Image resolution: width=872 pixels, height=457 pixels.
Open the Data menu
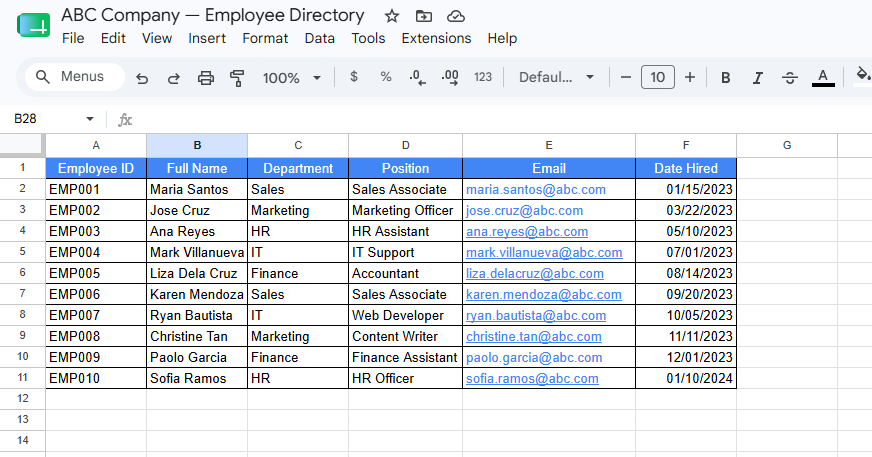[x=320, y=38]
